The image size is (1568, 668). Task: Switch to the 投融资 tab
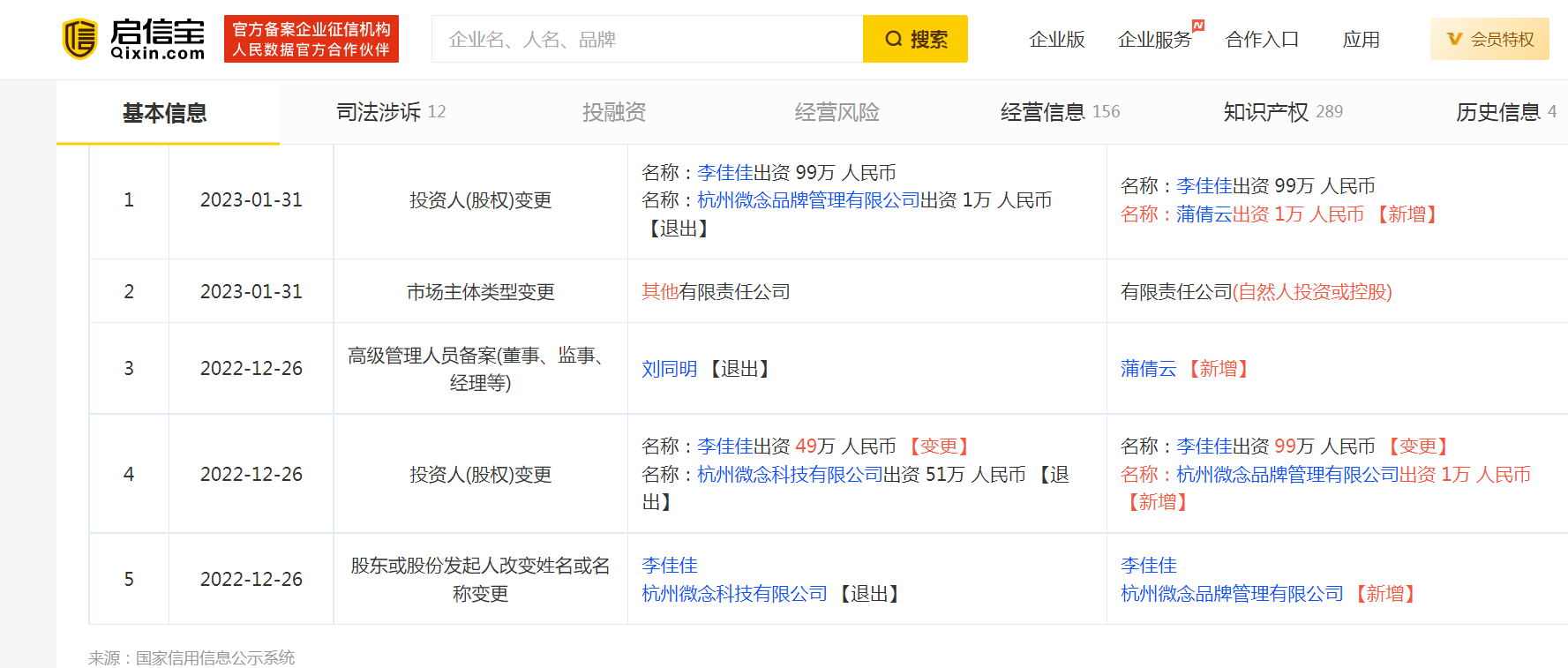coord(614,112)
